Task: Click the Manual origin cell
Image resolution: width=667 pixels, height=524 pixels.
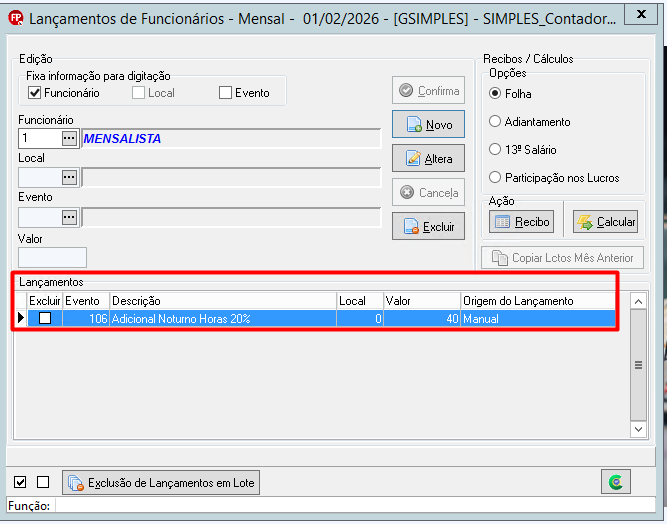Action: click(x=538, y=318)
